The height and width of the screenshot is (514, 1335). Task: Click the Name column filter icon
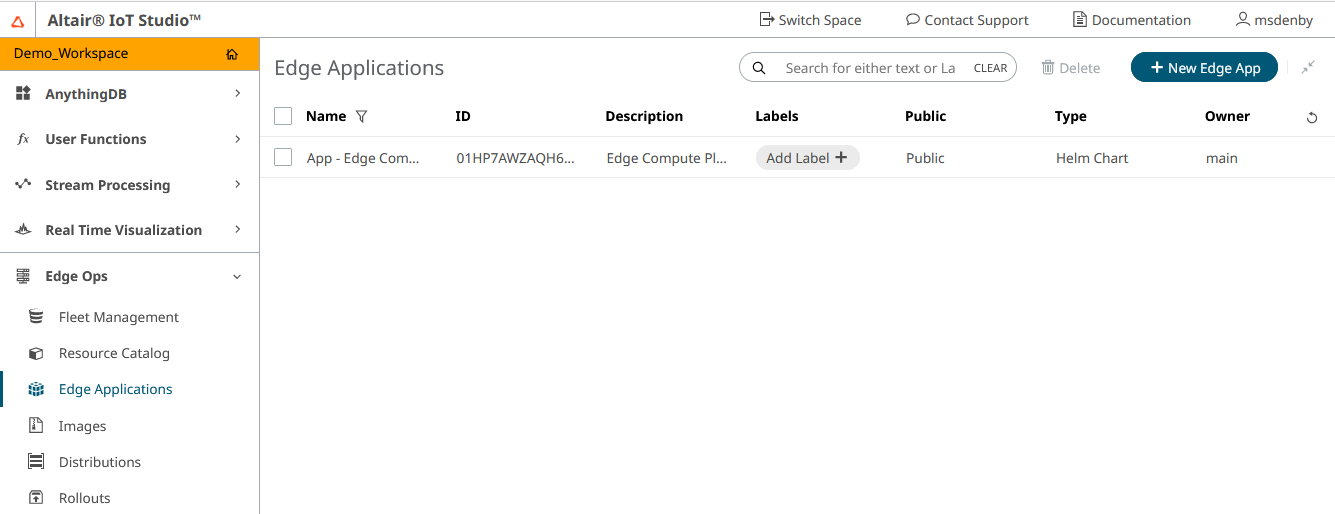tap(362, 117)
